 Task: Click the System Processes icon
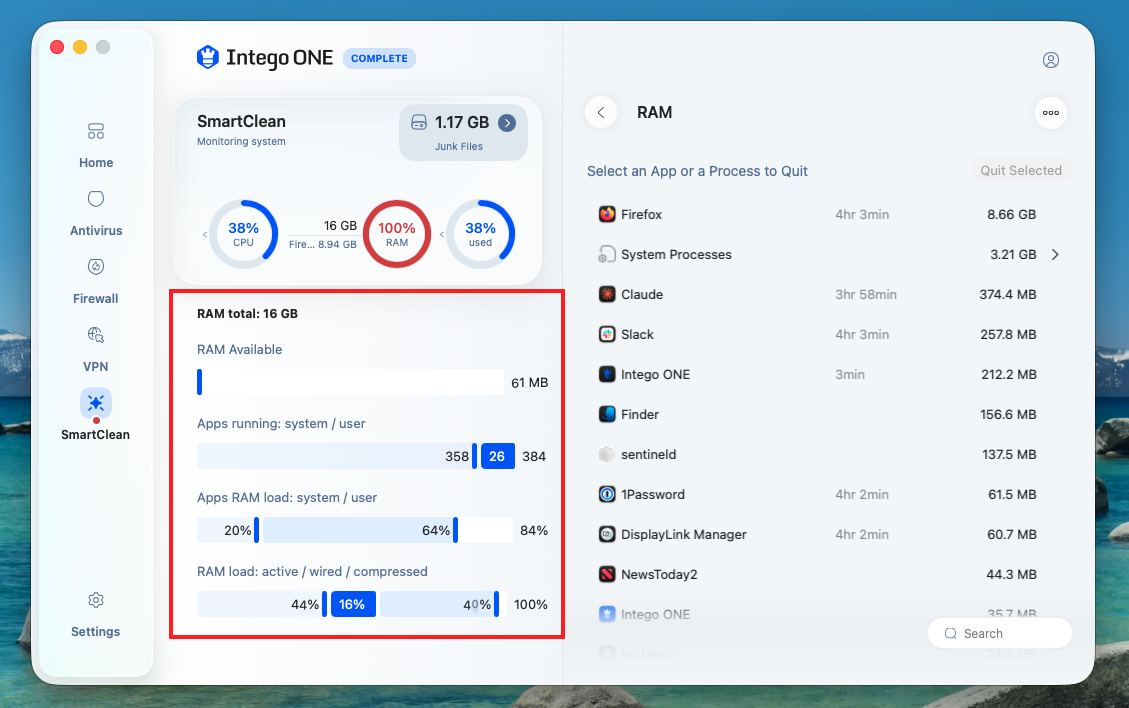tap(607, 254)
